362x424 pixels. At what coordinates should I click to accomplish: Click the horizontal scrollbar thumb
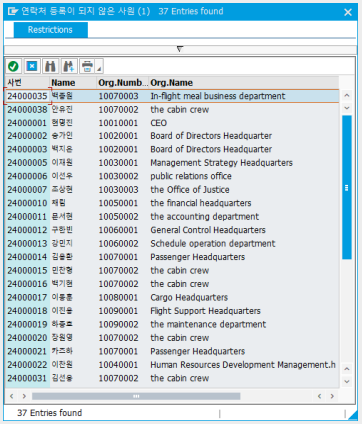pyautogui.click(x=136, y=396)
